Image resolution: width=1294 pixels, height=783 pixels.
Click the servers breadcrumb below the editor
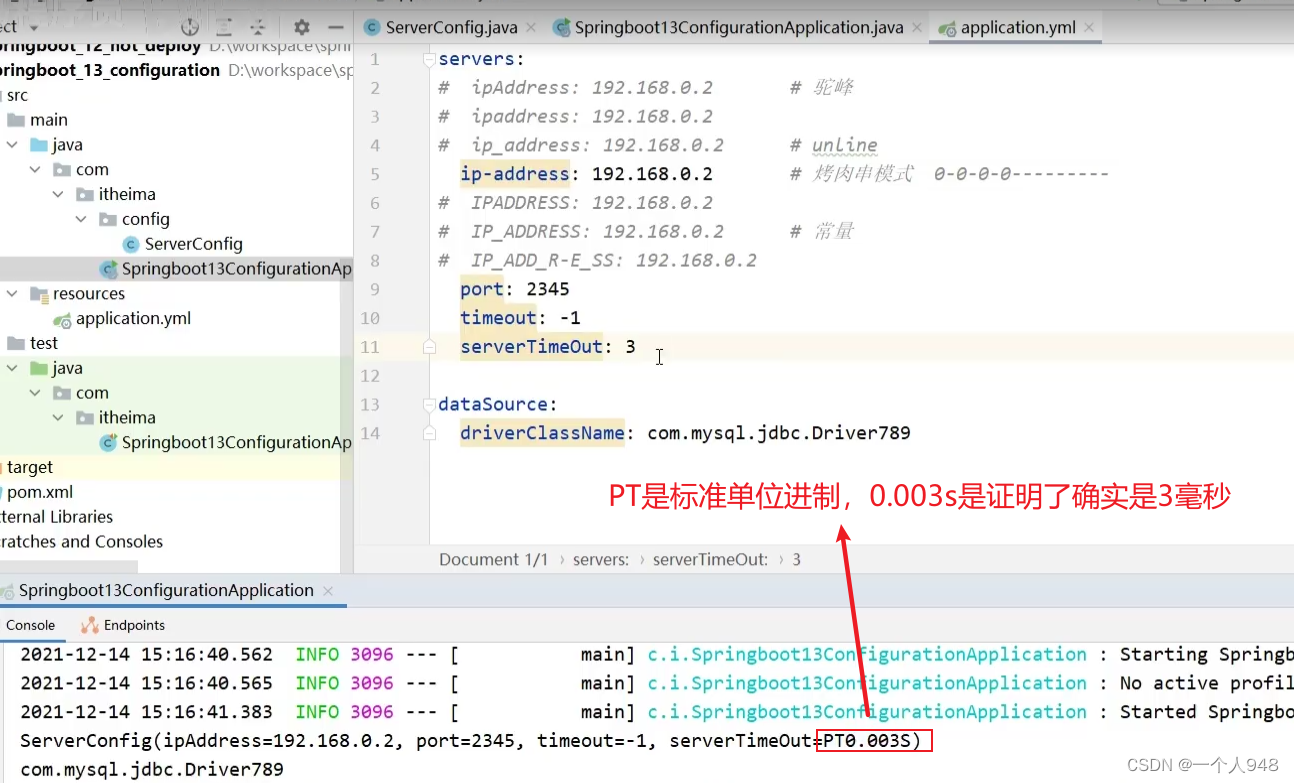(x=601, y=559)
